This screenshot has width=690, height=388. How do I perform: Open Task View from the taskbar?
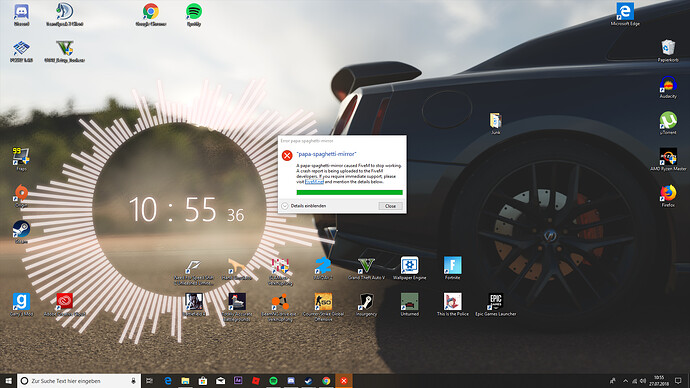(x=150, y=381)
